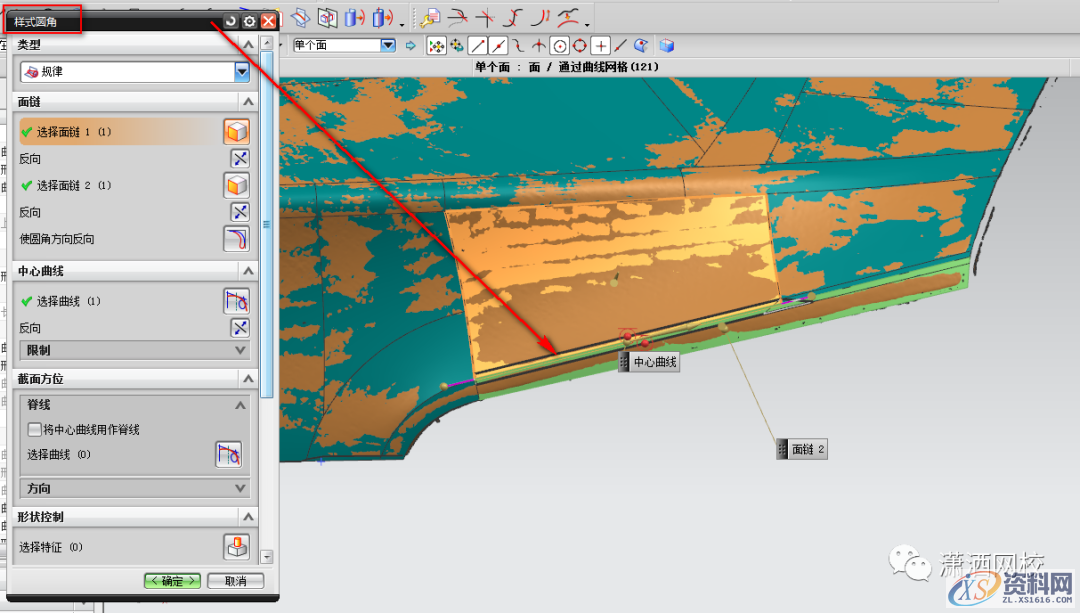Click the dialog settings gear icon
The width and height of the screenshot is (1080, 613).
(x=249, y=21)
